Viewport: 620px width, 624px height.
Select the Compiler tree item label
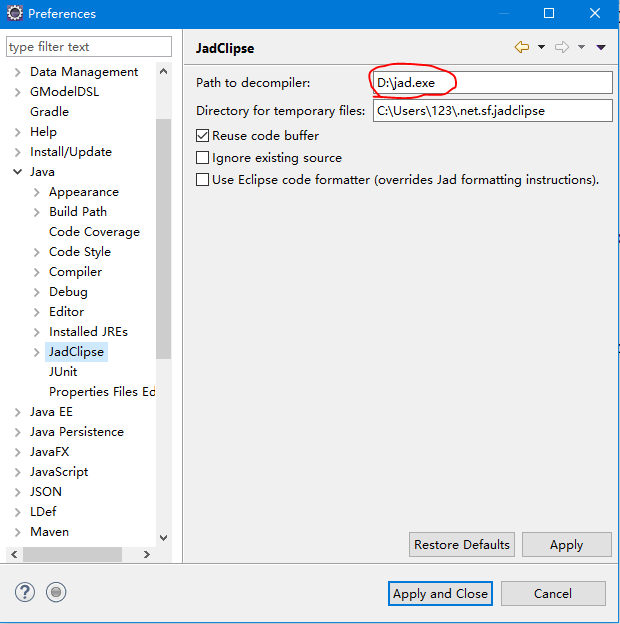click(x=75, y=272)
